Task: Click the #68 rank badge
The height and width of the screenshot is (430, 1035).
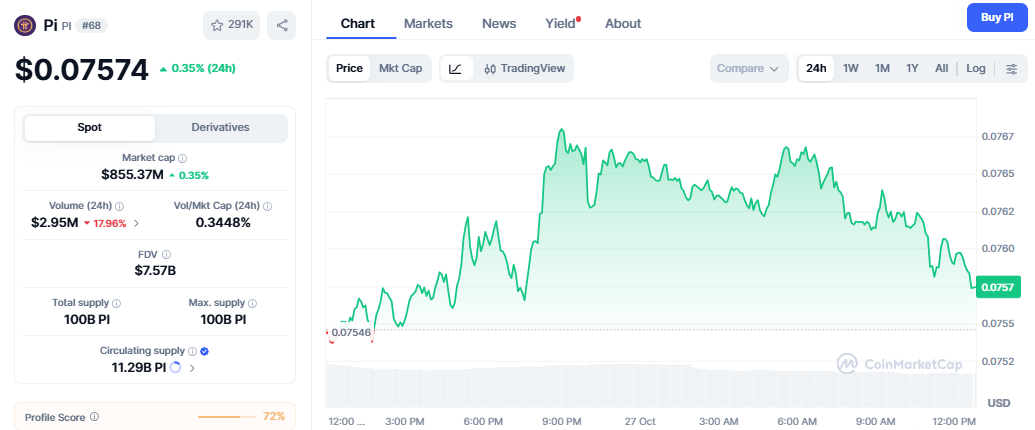Action: click(91, 26)
